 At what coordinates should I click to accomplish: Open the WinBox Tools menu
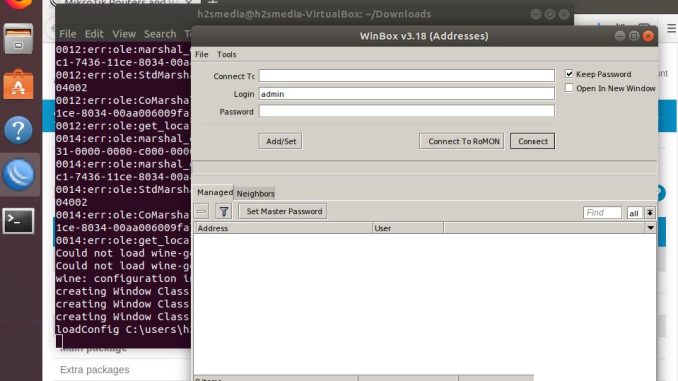(x=227, y=54)
